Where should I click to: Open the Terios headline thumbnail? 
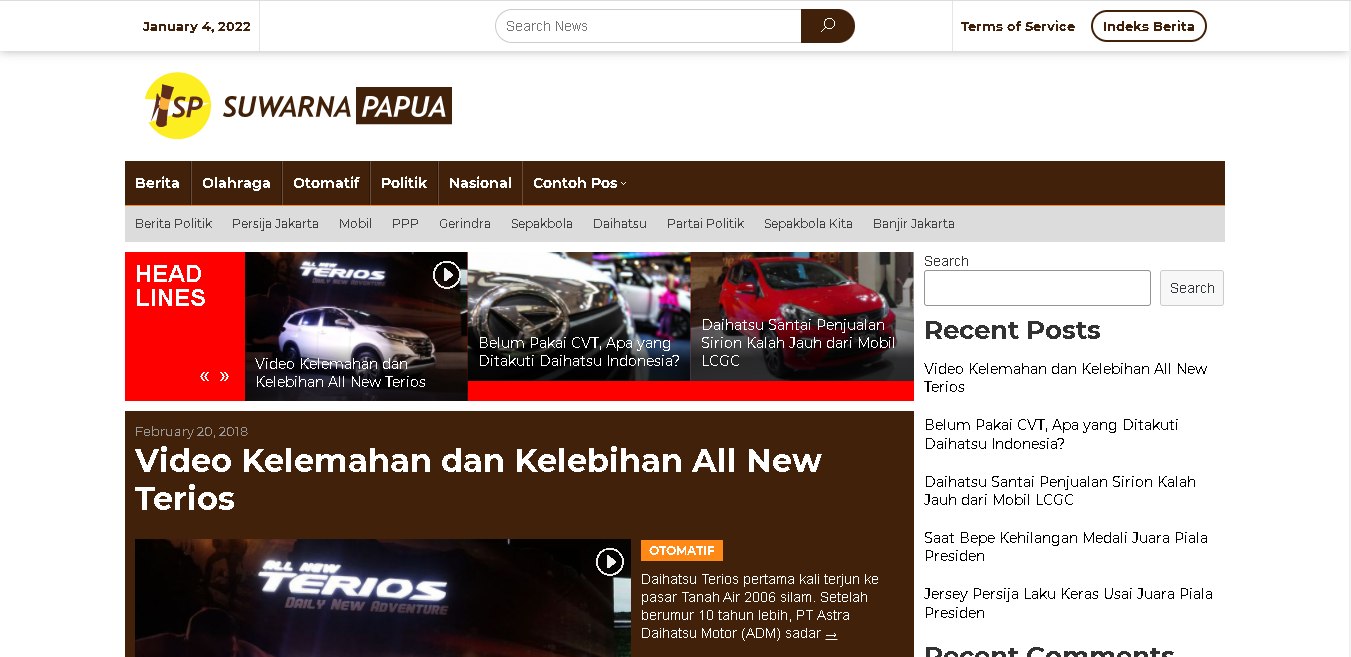(x=356, y=326)
